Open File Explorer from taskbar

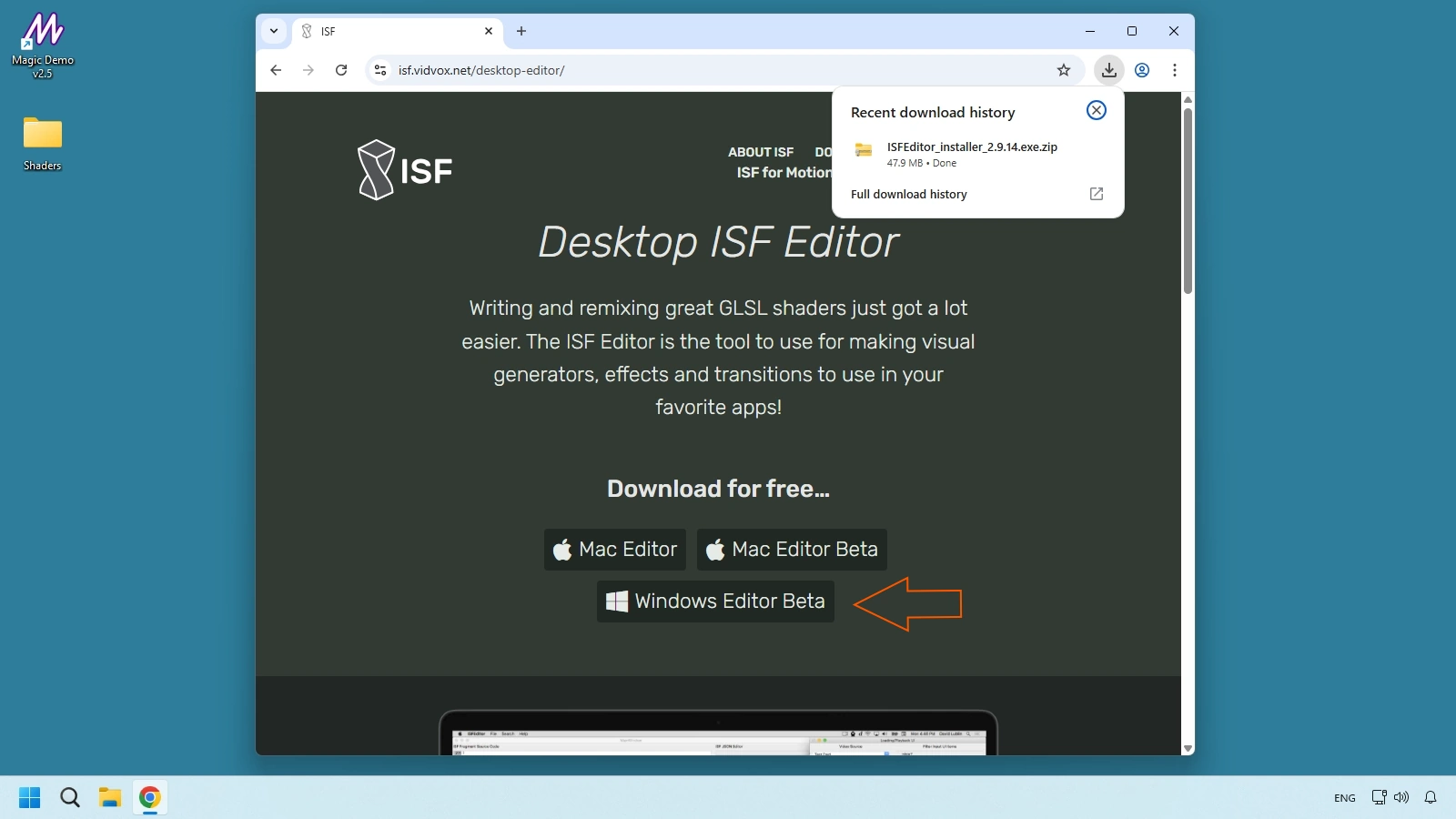[110, 798]
